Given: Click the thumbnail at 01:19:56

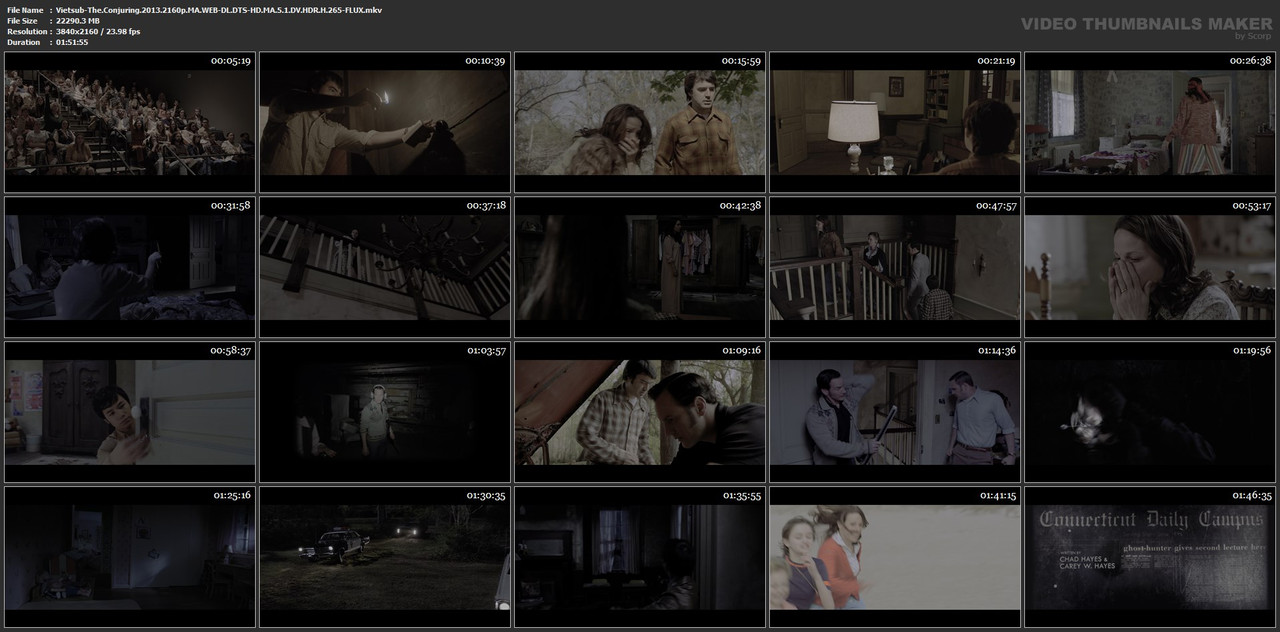Looking at the screenshot, I should (1150, 412).
